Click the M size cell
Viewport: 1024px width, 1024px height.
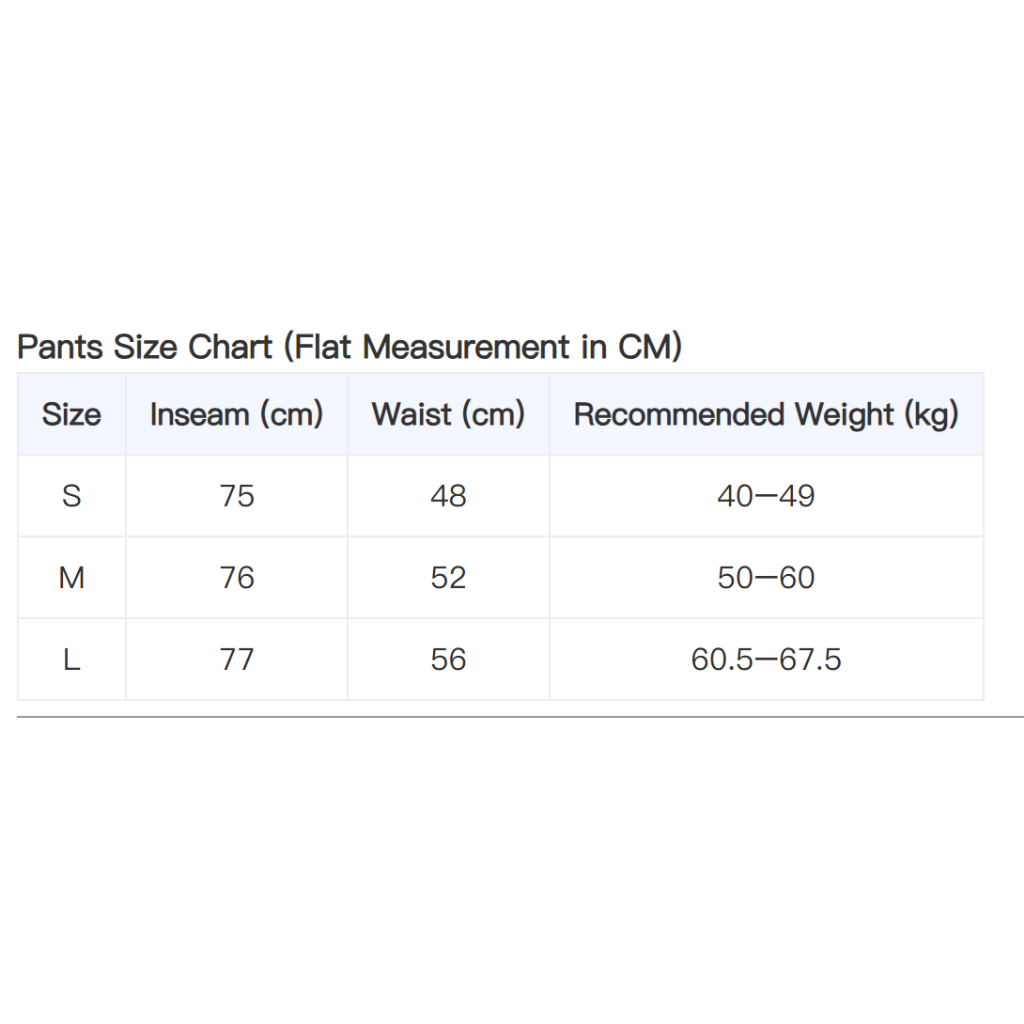[72, 577]
